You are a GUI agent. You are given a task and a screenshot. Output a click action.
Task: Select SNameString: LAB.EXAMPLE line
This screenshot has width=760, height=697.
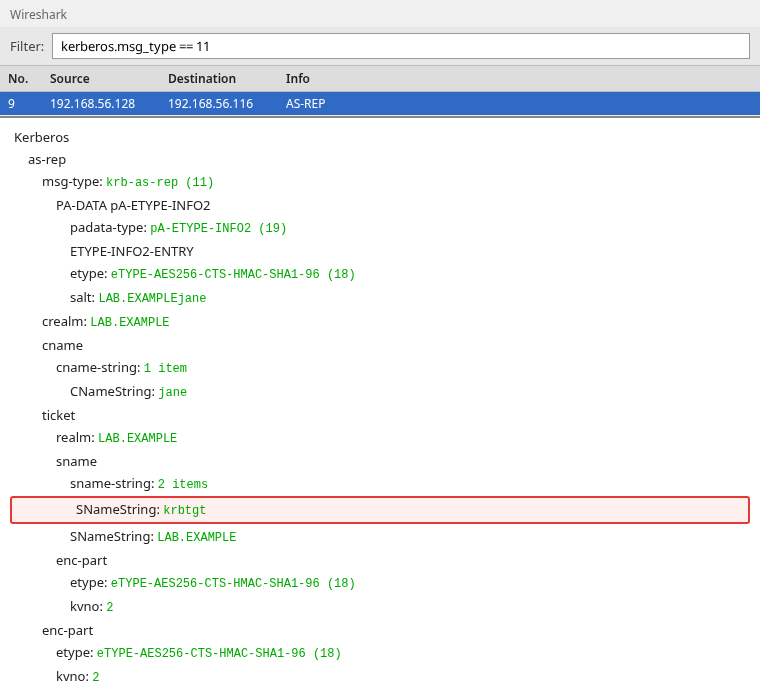coord(153,537)
